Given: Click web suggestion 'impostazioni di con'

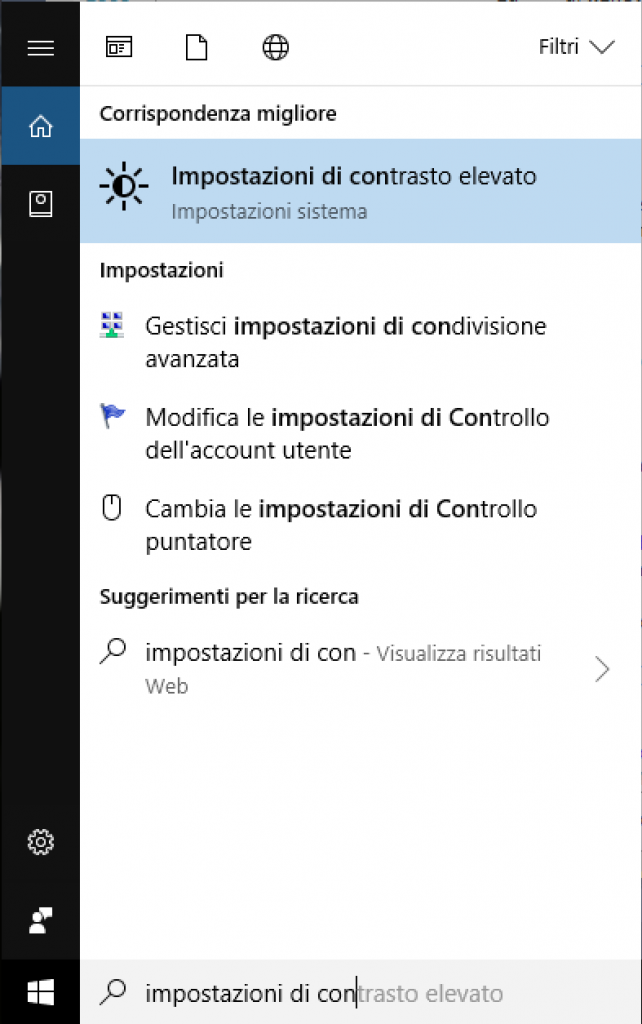Looking at the screenshot, I should tap(250, 654).
